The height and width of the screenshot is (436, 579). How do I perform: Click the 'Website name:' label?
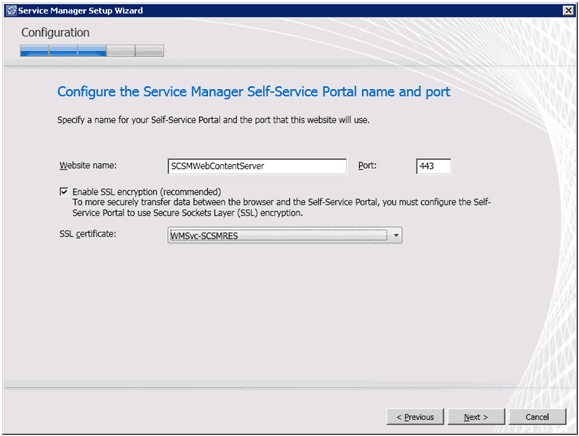[x=88, y=165]
